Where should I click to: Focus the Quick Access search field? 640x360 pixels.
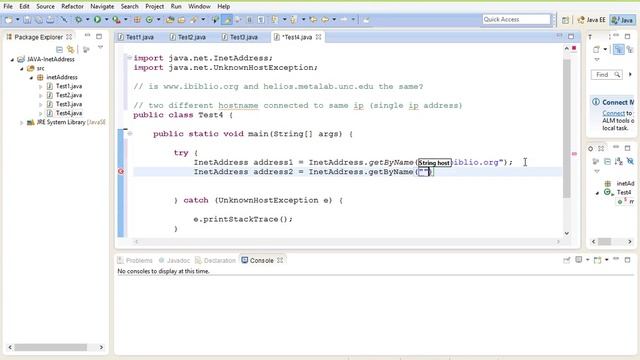(516, 19)
